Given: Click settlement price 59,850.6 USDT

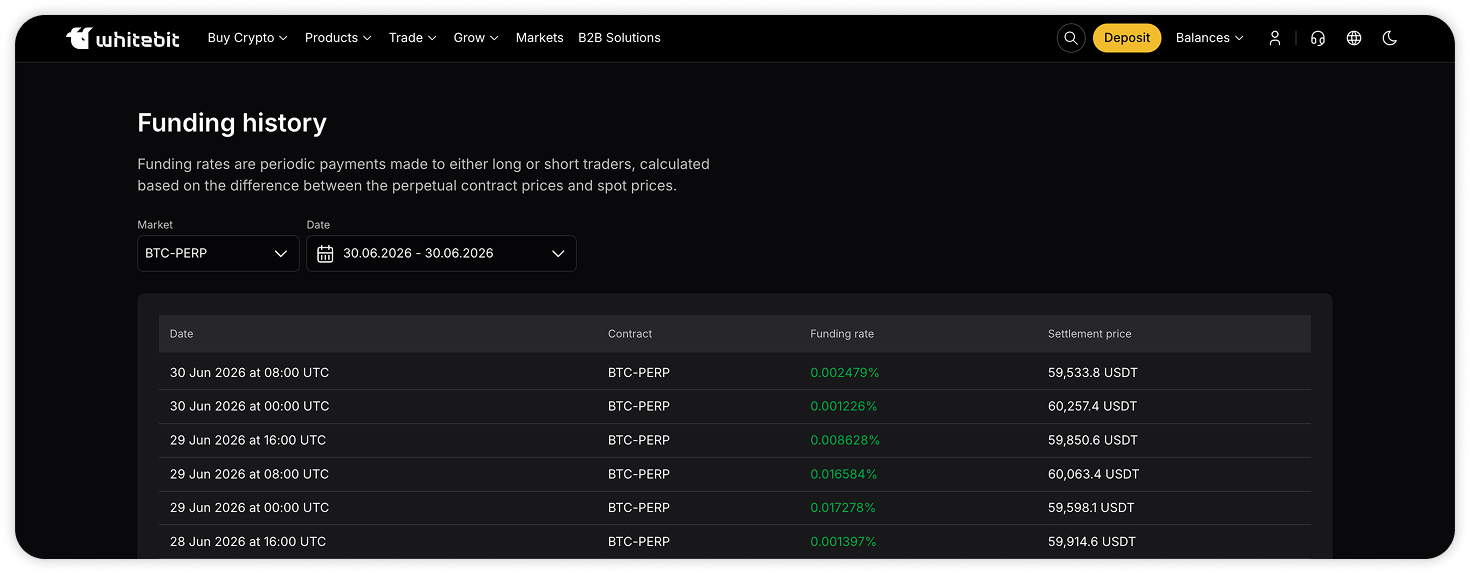Looking at the screenshot, I should (1093, 441).
